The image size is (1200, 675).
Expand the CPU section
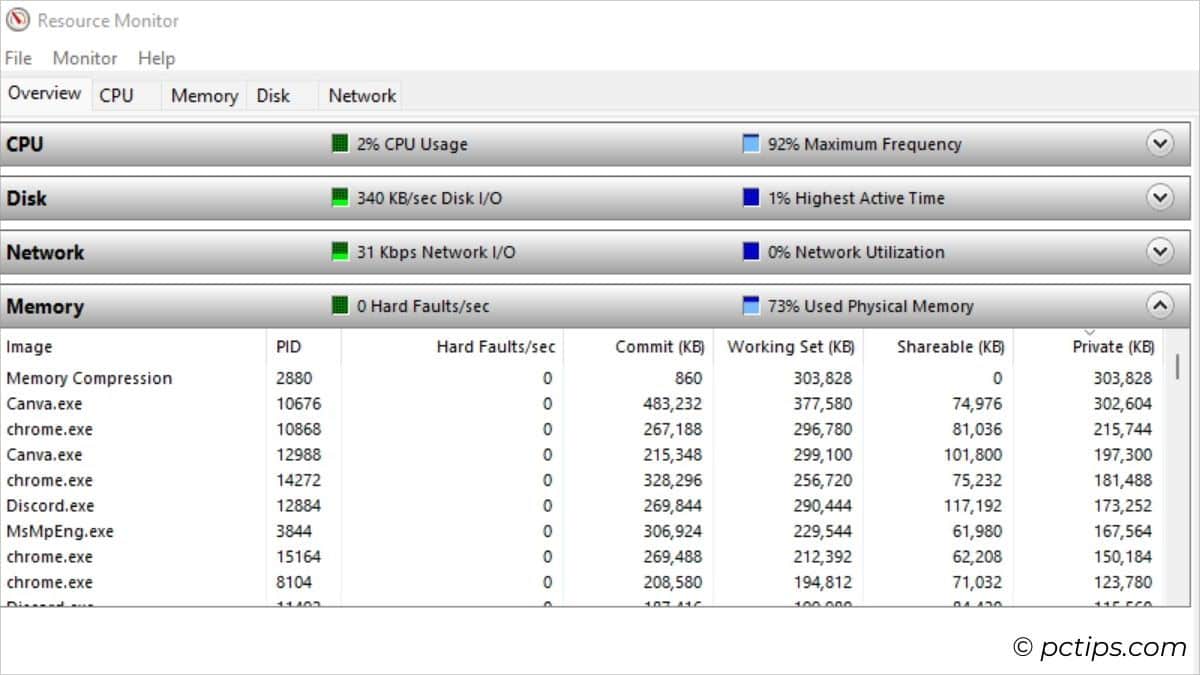click(x=1161, y=143)
